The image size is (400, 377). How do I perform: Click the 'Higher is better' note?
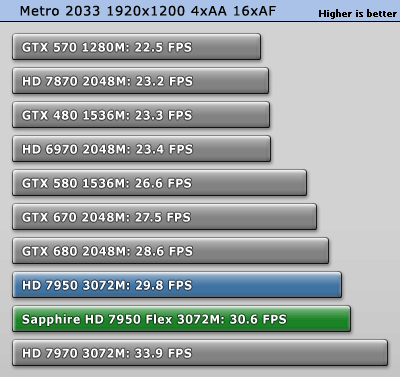click(x=357, y=14)
